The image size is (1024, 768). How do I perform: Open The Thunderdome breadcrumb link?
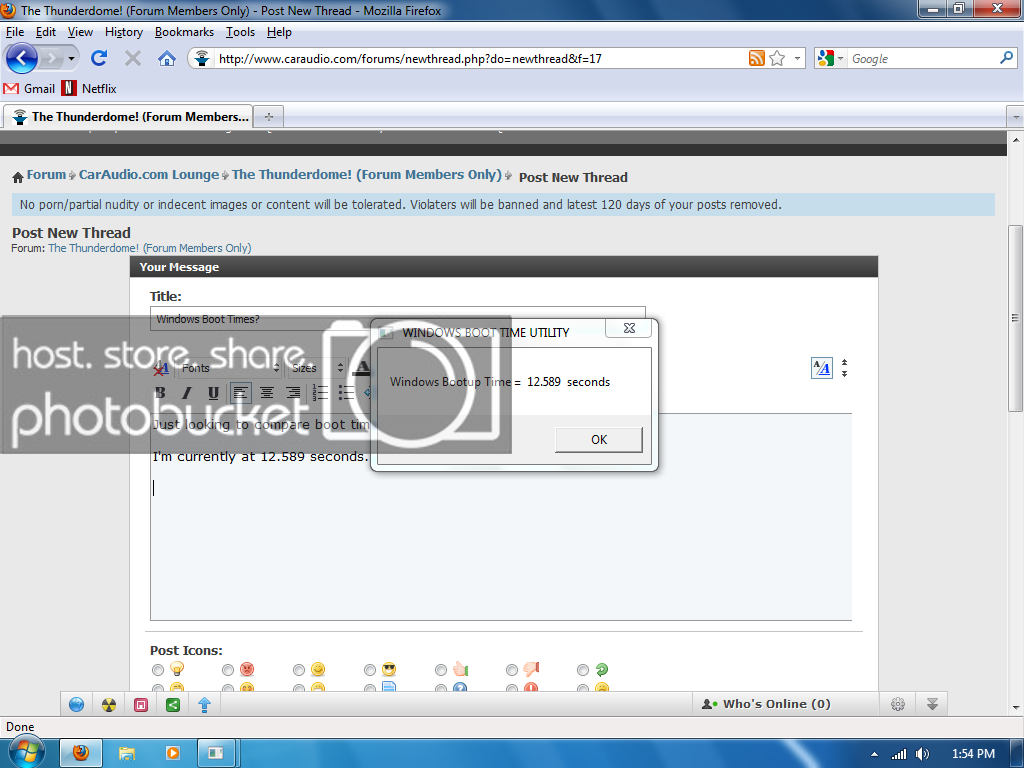click(x=366, y=175)
